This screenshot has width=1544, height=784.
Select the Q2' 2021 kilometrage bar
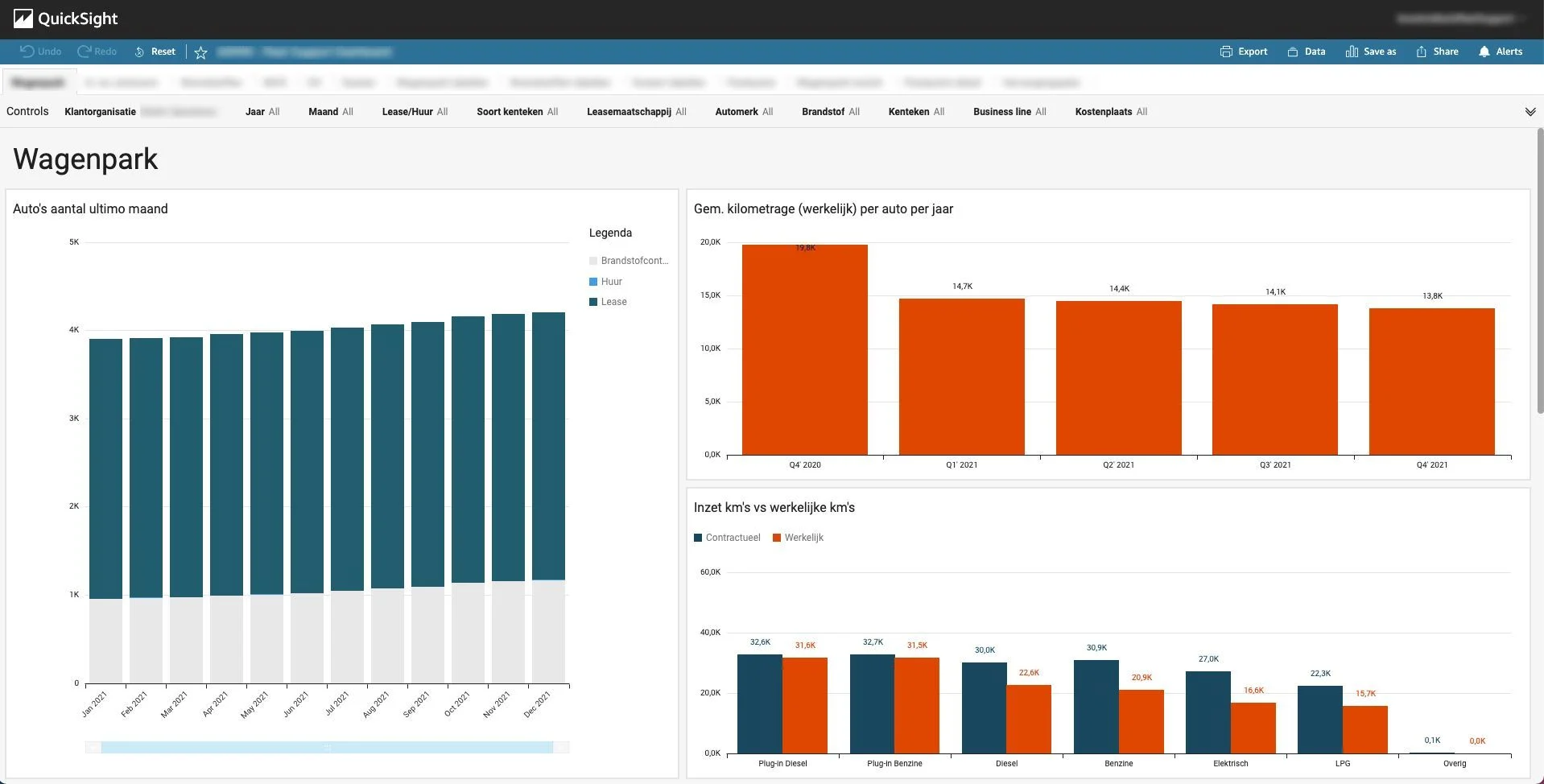pyautogui.click(x=1119, y=378)
